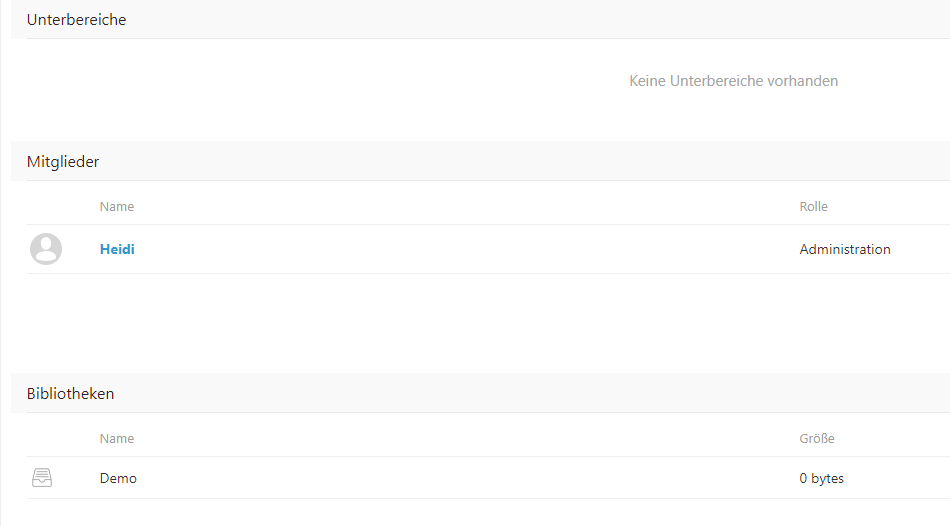Click Heidi's avatar icon
The image size is (950, 526).
coord(46,249)
